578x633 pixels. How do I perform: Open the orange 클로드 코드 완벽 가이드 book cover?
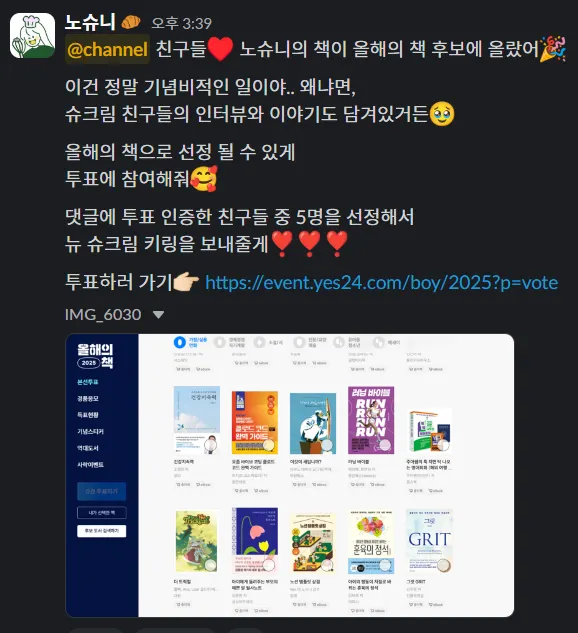point(255,422)
